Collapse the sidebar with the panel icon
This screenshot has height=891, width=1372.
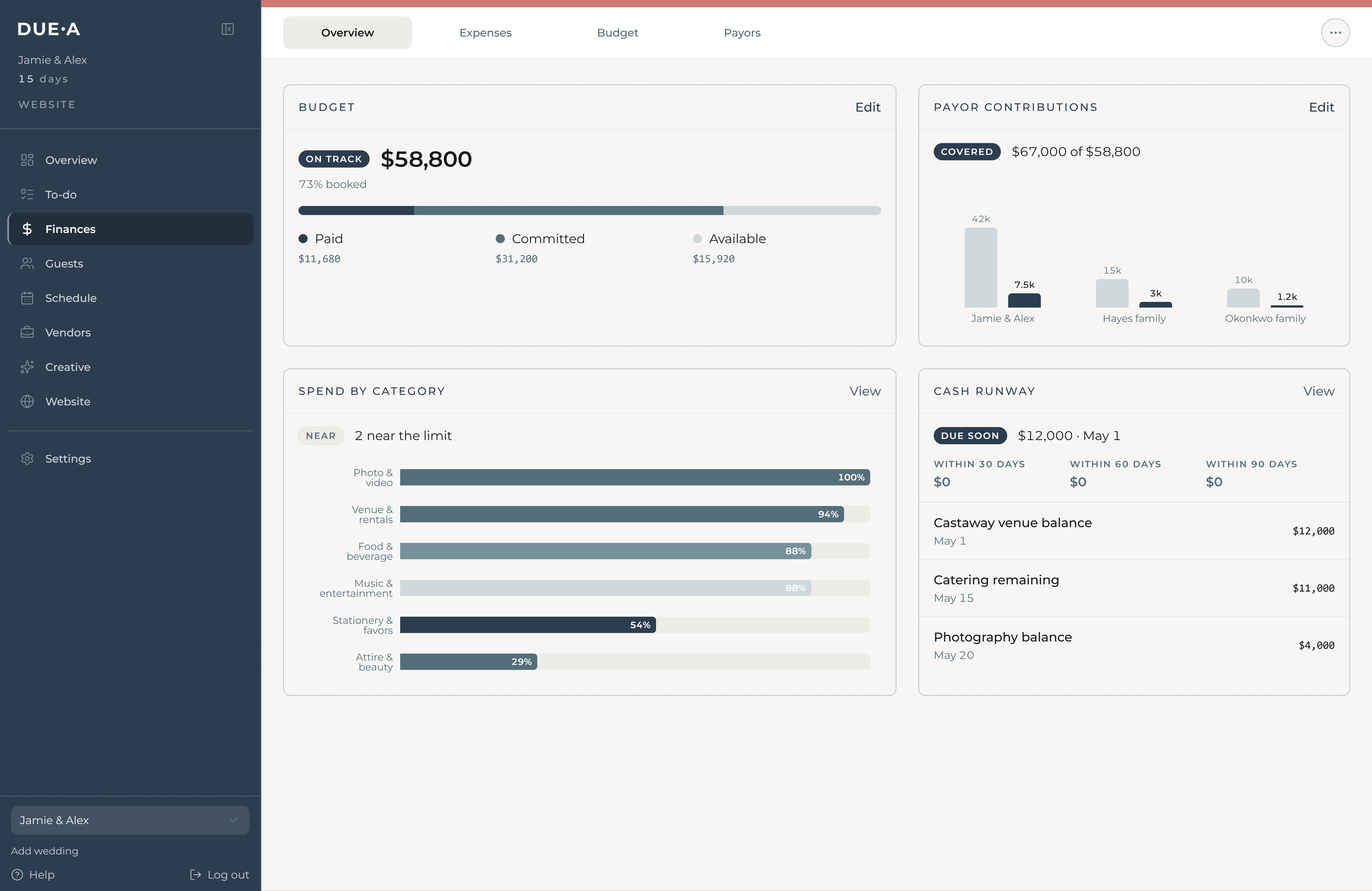(228, 29)
